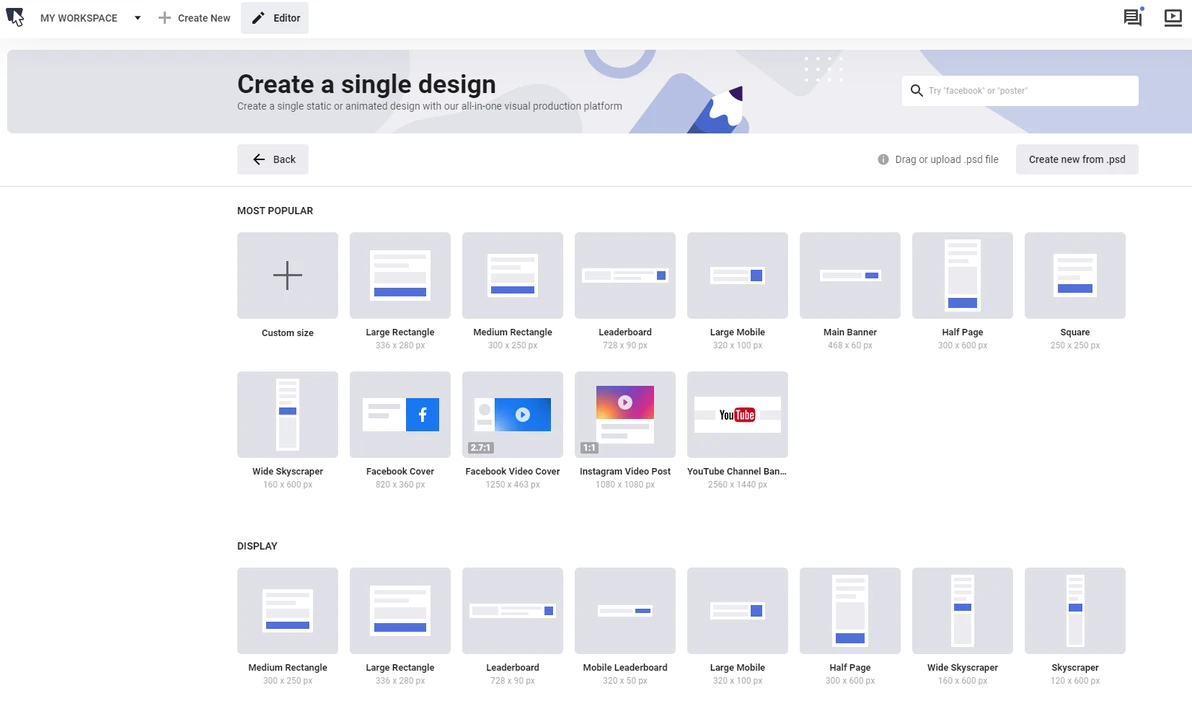Pick the YouTube Channel Banner template
This screenshot has width=1192, height=701.
[737, 415]
